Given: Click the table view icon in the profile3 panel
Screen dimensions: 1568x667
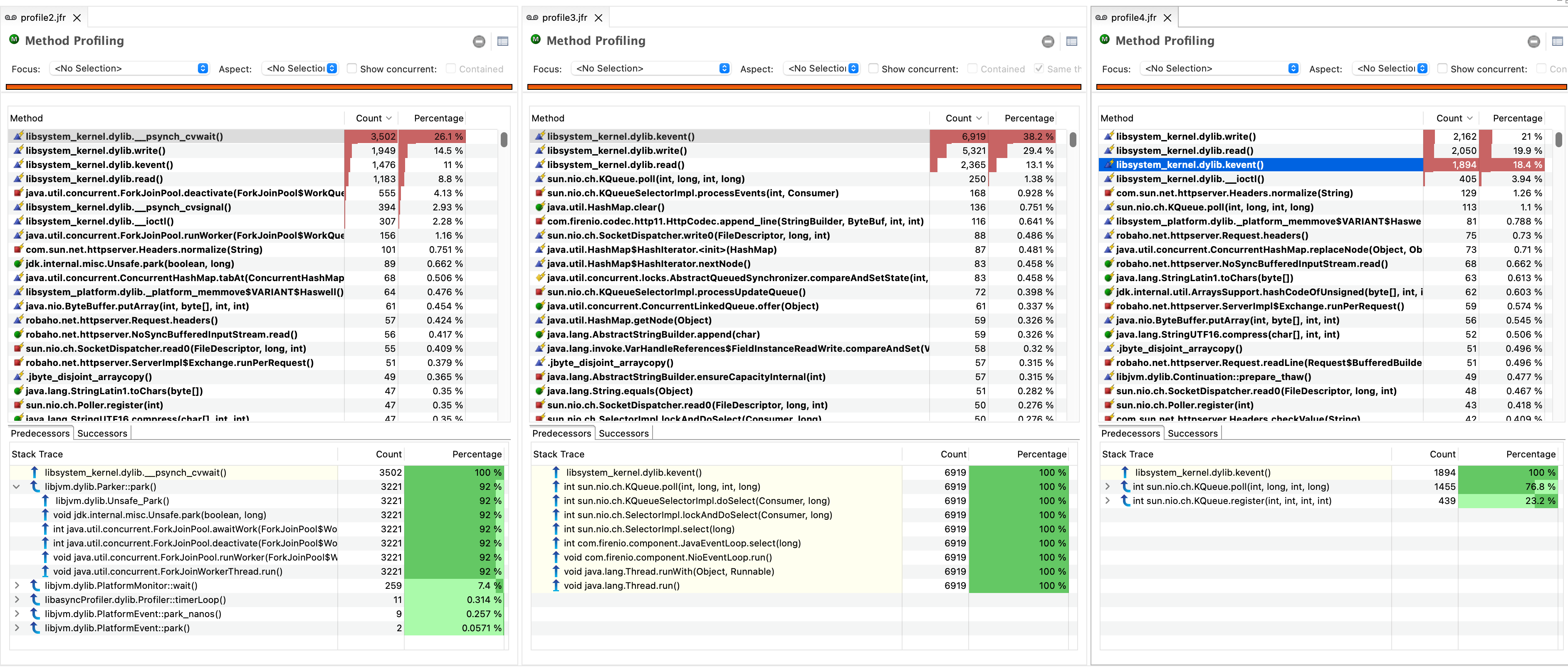Looking at the screenshot, I should [1071, 42].
